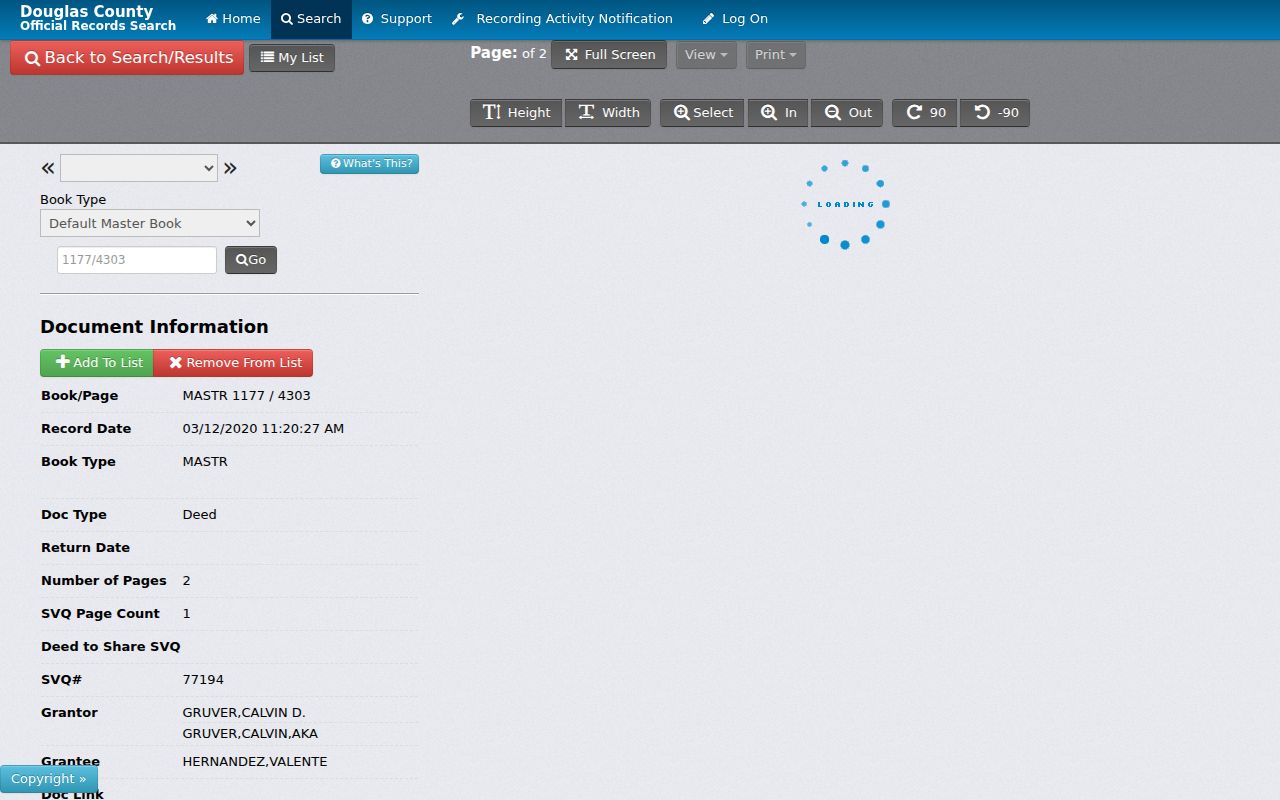Click SVQ number 77194

click(203, 680)
